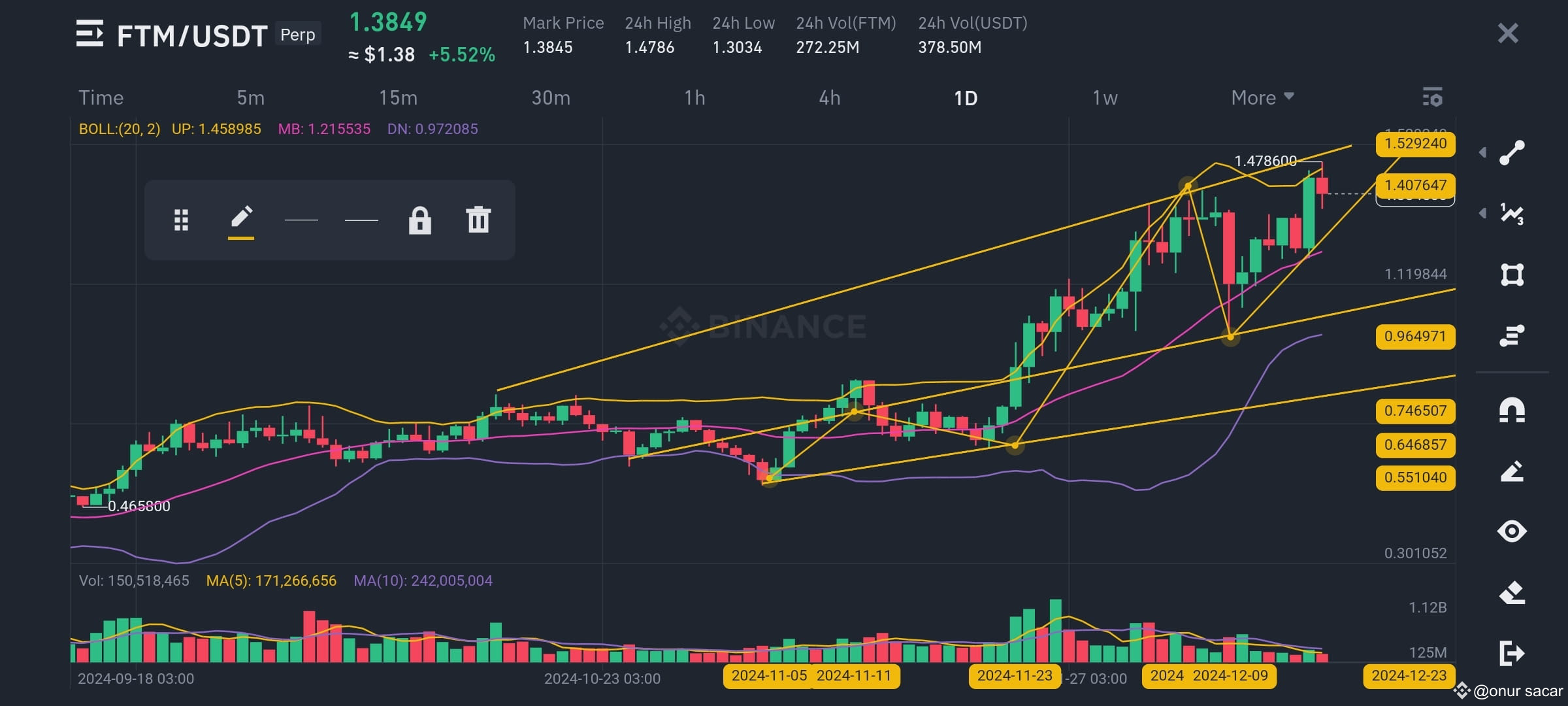Exit the drawing tools panel
1568x706 pixels.
(1512, 653)
